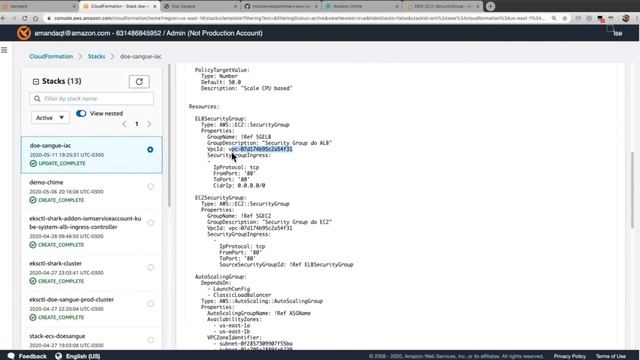
Task: Open a new browser tab
Action: (490, 6)
